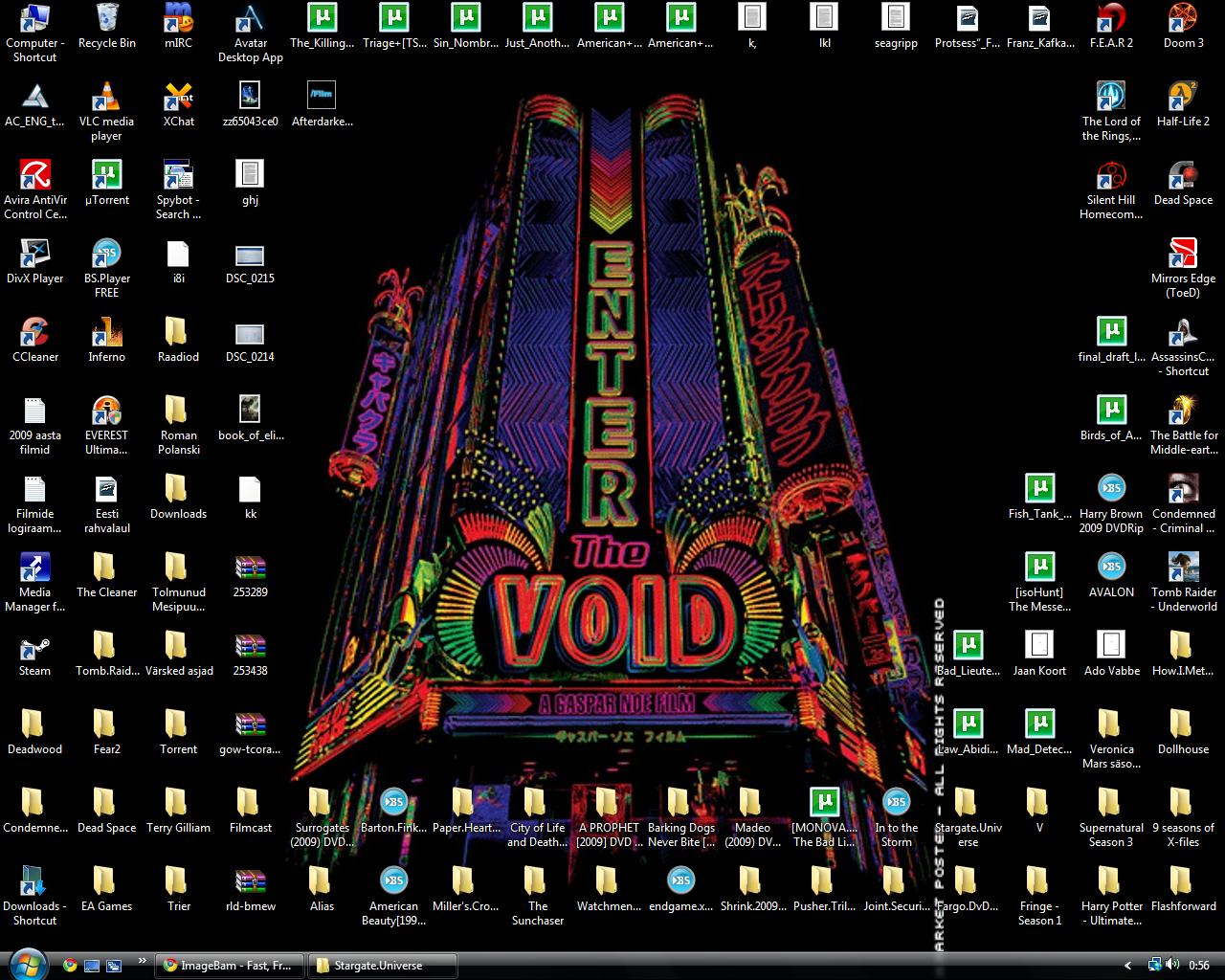Image resolution: width=1225 pixels, height=980 pixels.
Task: Select the VLC media player icon
Action: tap(106, 112)
